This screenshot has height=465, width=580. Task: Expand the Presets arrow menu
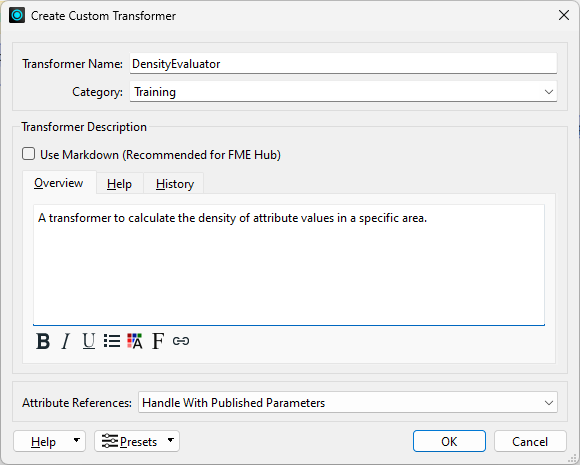point(171,440)
